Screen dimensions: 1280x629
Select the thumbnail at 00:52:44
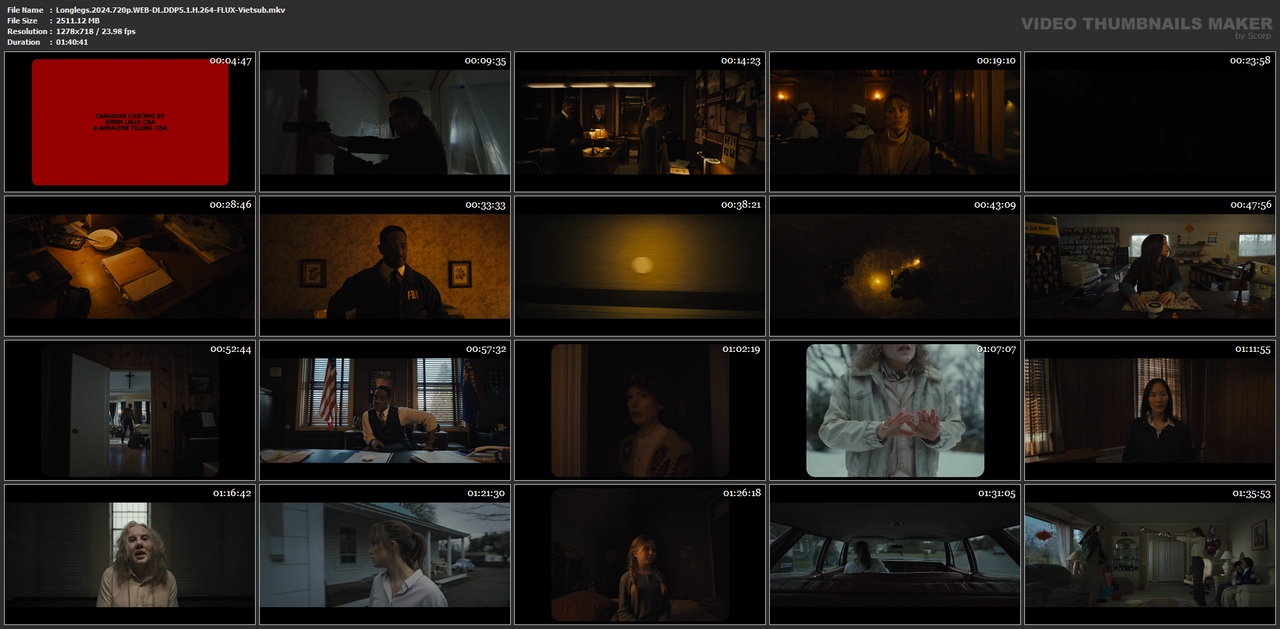(x=130, y=410)
